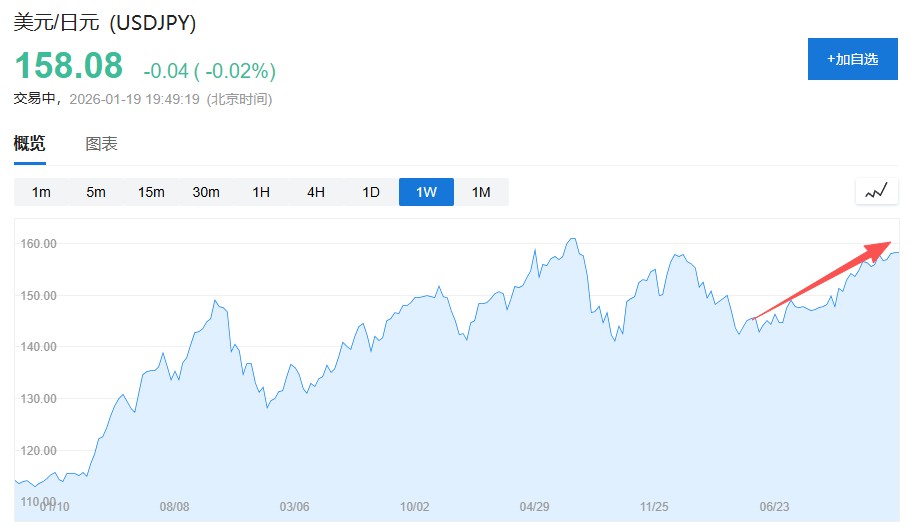Select the 1m timeframe
911x532 pixels.
tap(41, 192)
